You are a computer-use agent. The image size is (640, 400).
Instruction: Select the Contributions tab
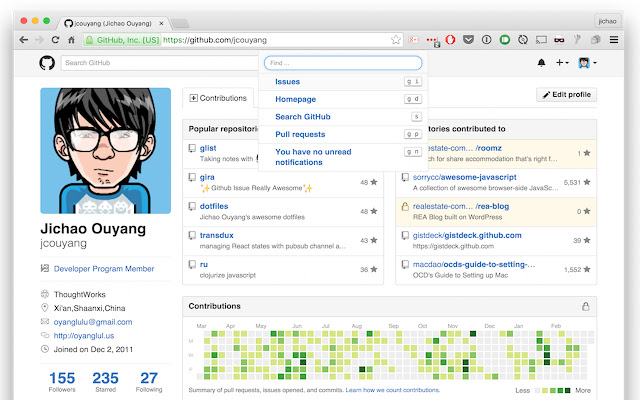(218, 98)
